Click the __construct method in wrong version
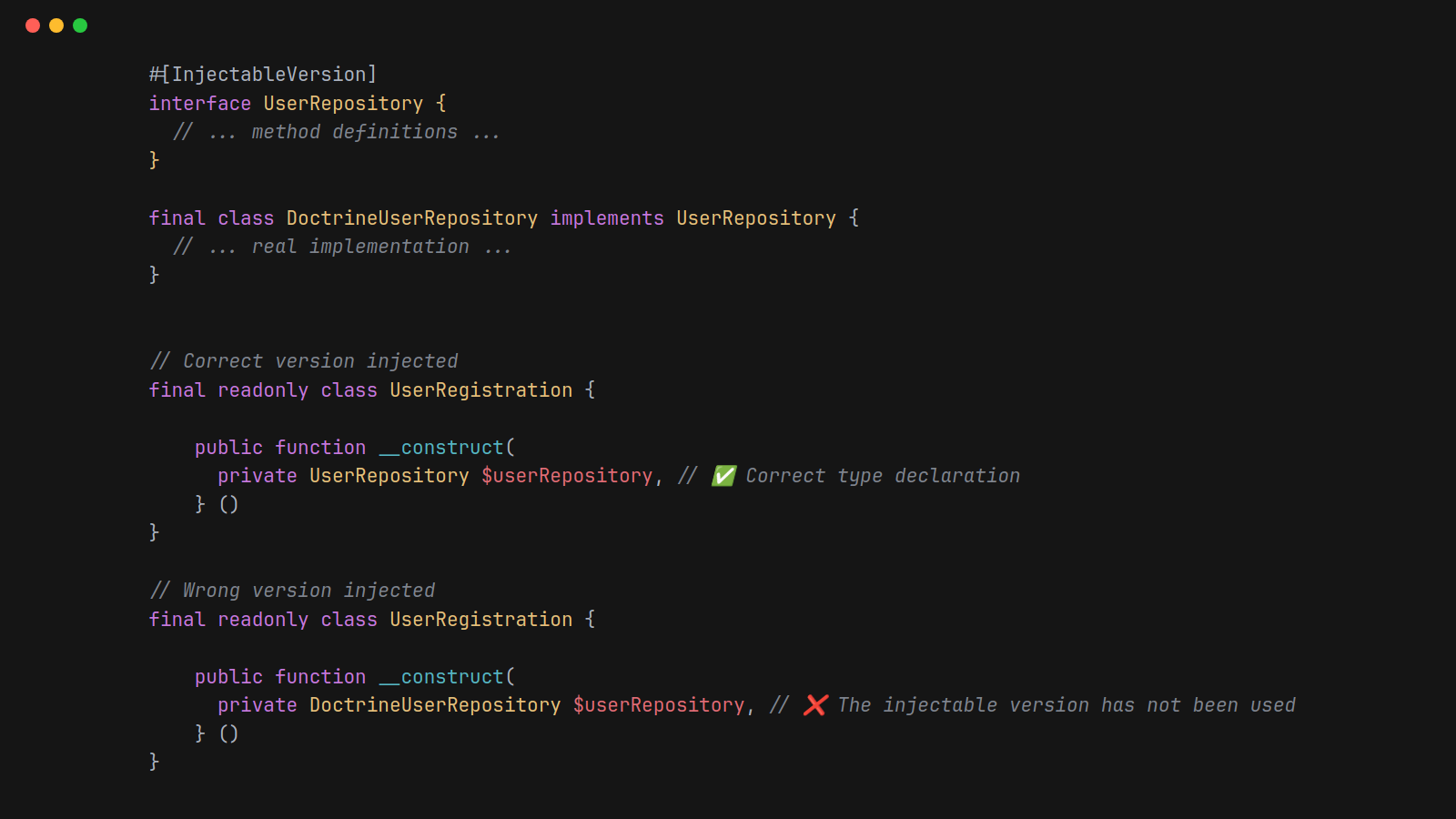Viewport: 1456px width, 819px height. pyautogui.click(x=442, y=676)
